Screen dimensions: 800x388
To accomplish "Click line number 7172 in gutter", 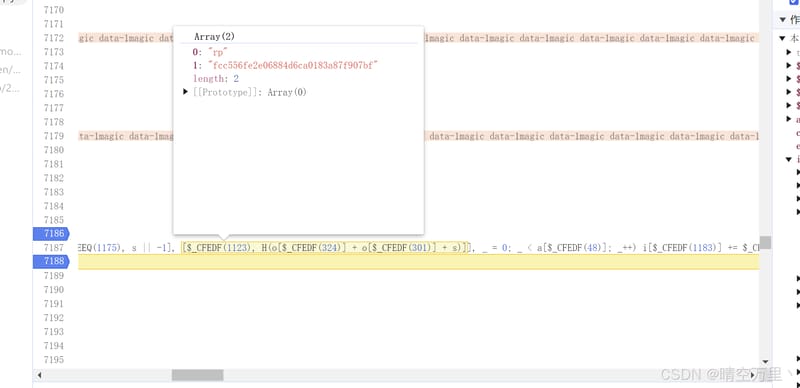I will click(x=54, y=38).
